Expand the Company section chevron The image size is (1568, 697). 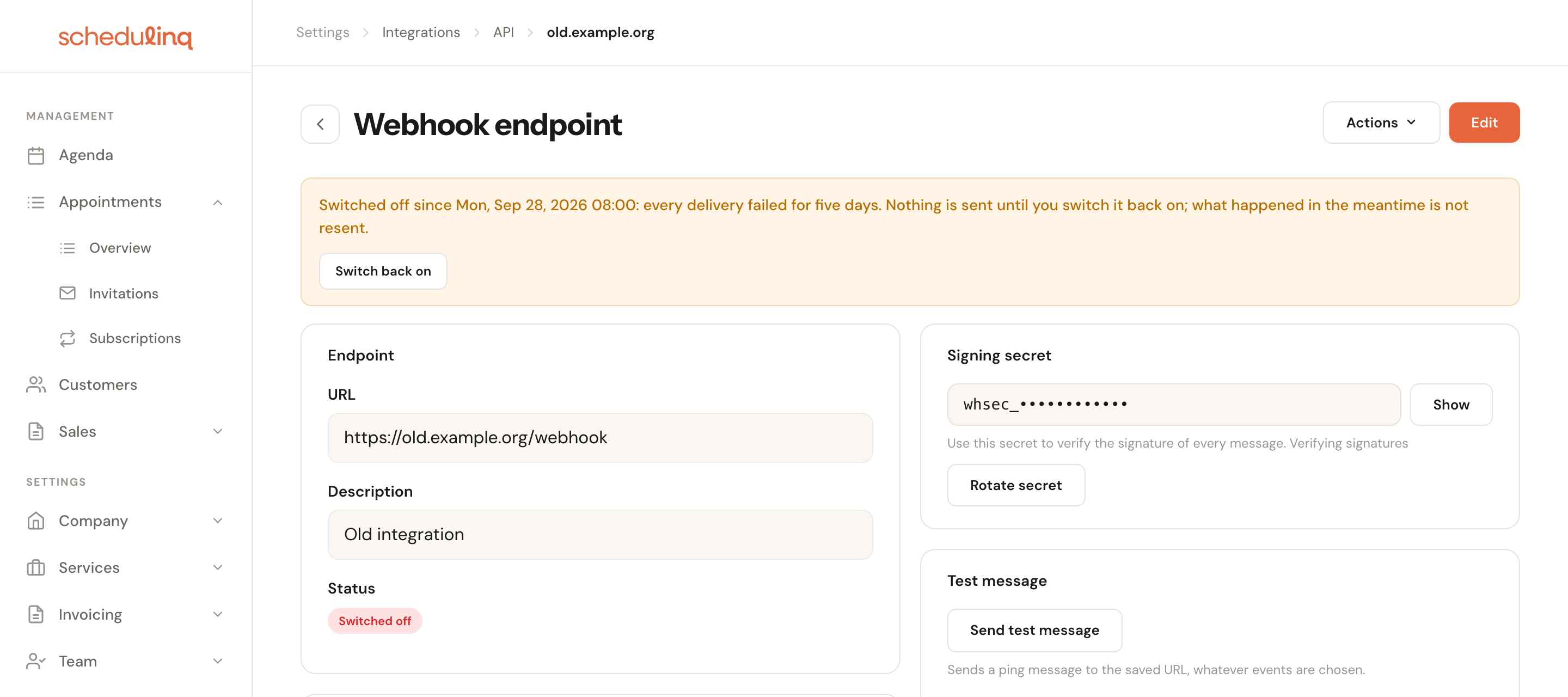(218, 521)
